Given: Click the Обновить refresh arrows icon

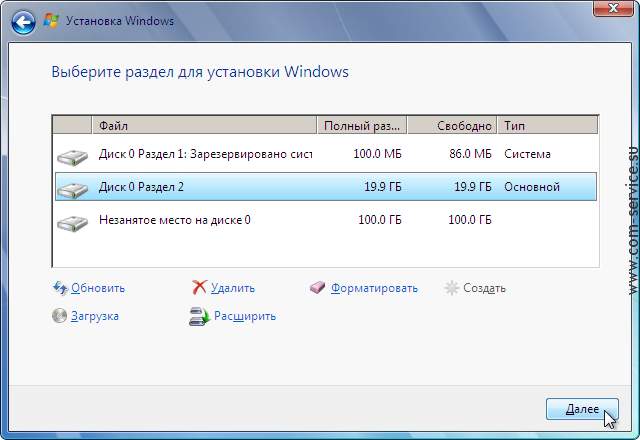Looking at the screenshot, I should pos(60,288).
